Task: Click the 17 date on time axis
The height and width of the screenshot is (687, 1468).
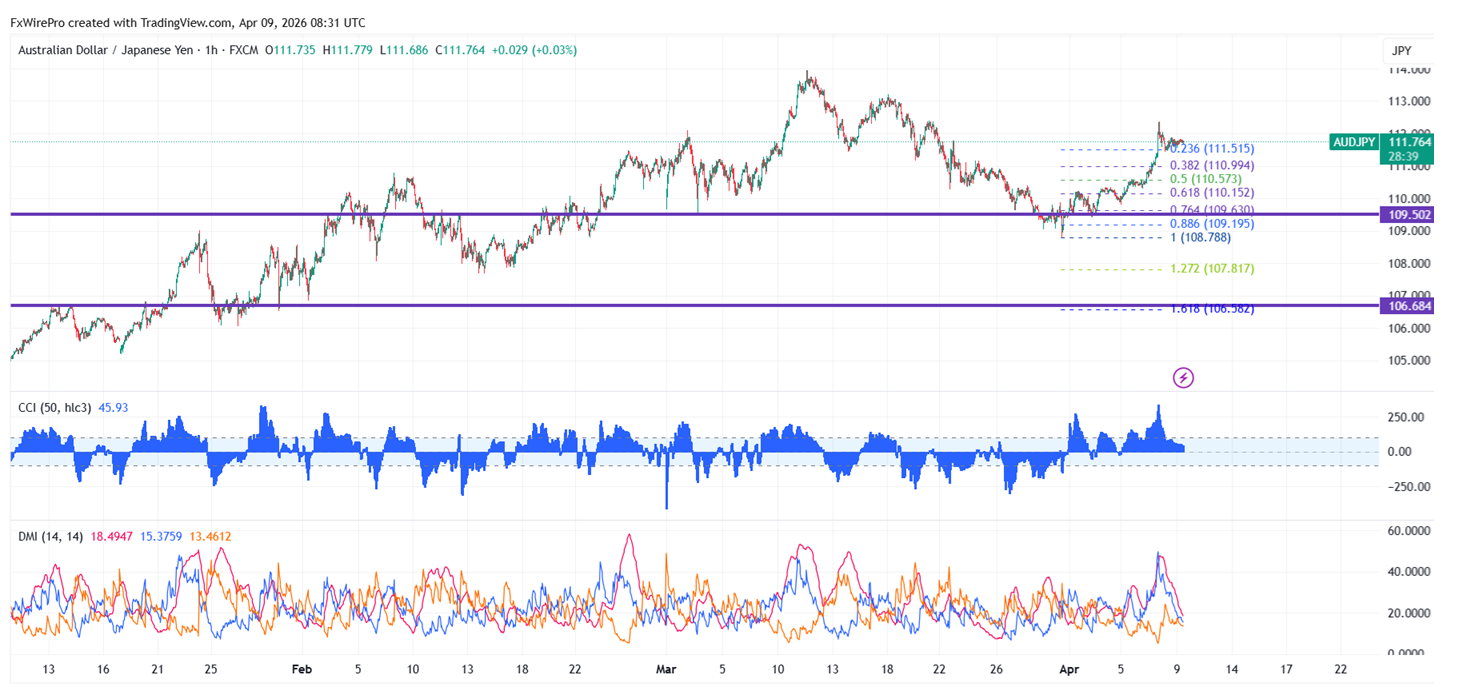Action: (x=1287, y=669)
